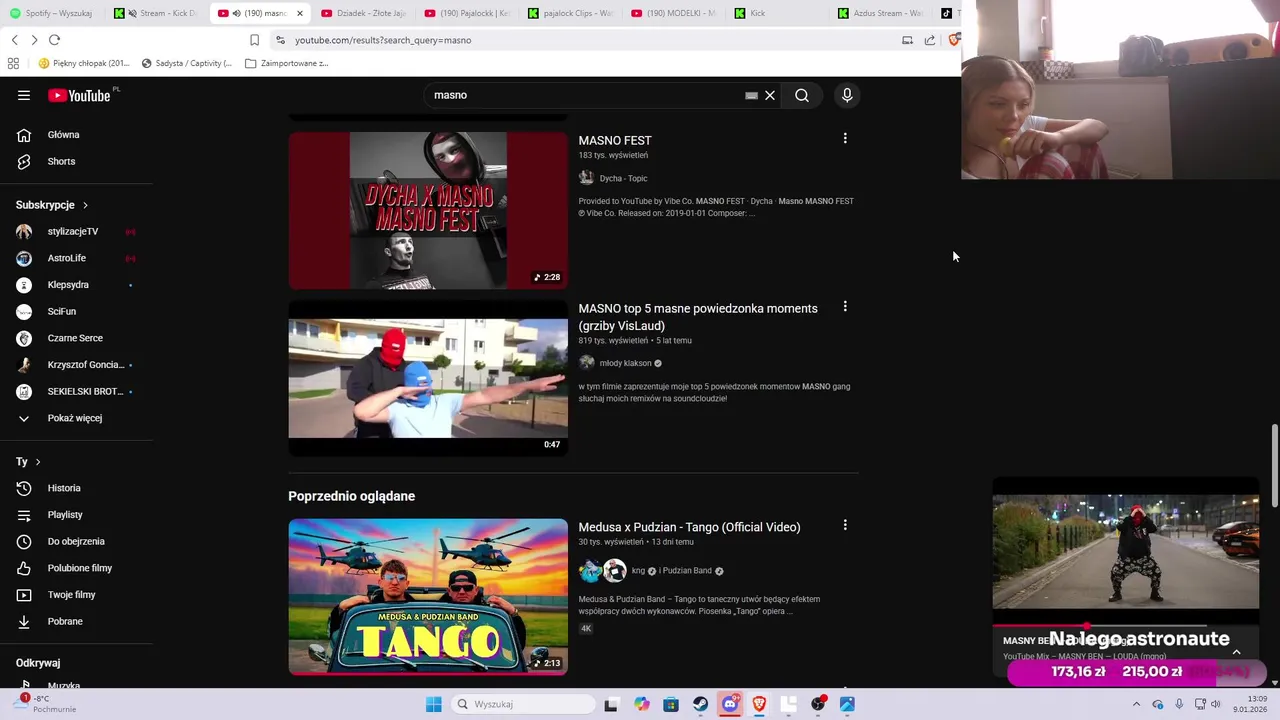Open the on-screen keyboard in search box
This screenshot has height=720, width=1280.
pos(751,95)
